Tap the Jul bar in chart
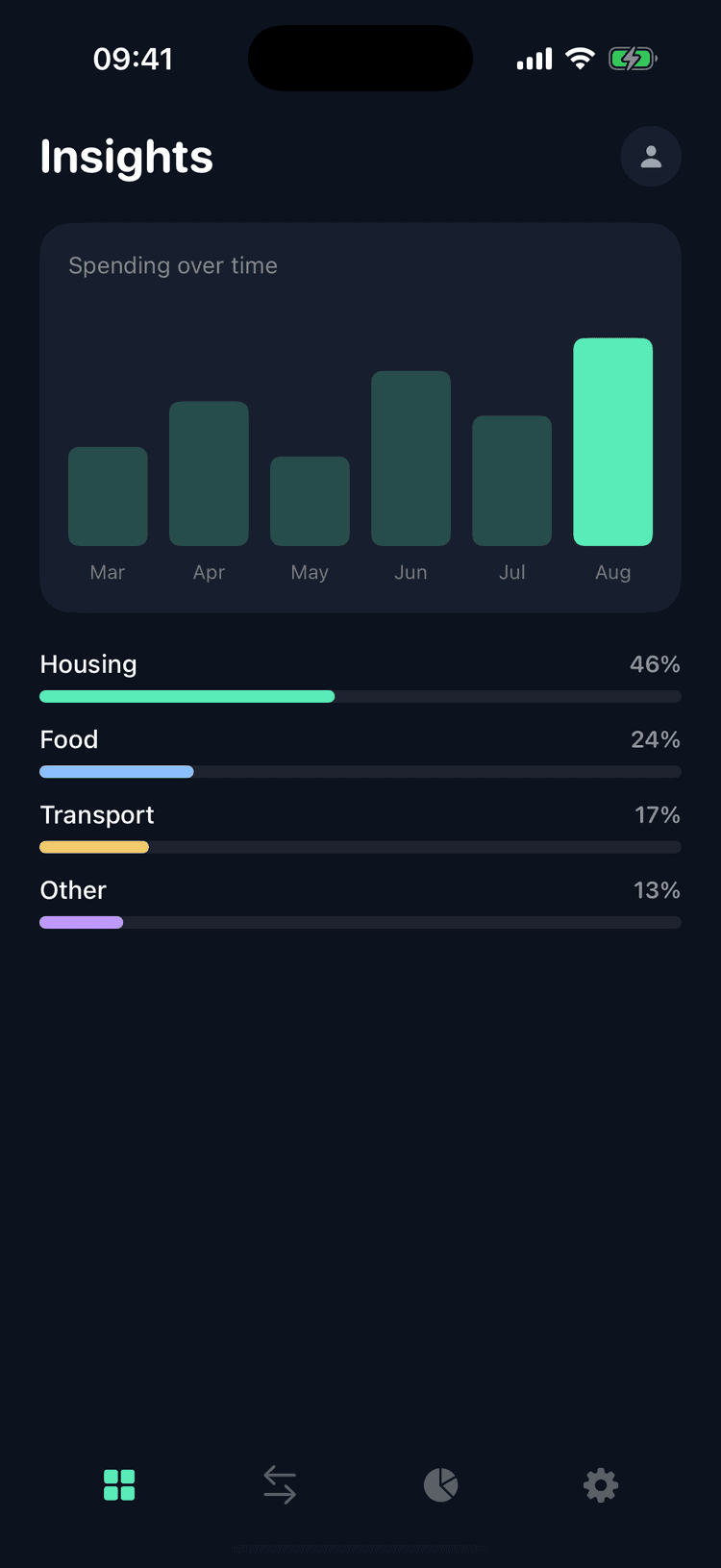 pyautogui.click(x=512, y=481)
